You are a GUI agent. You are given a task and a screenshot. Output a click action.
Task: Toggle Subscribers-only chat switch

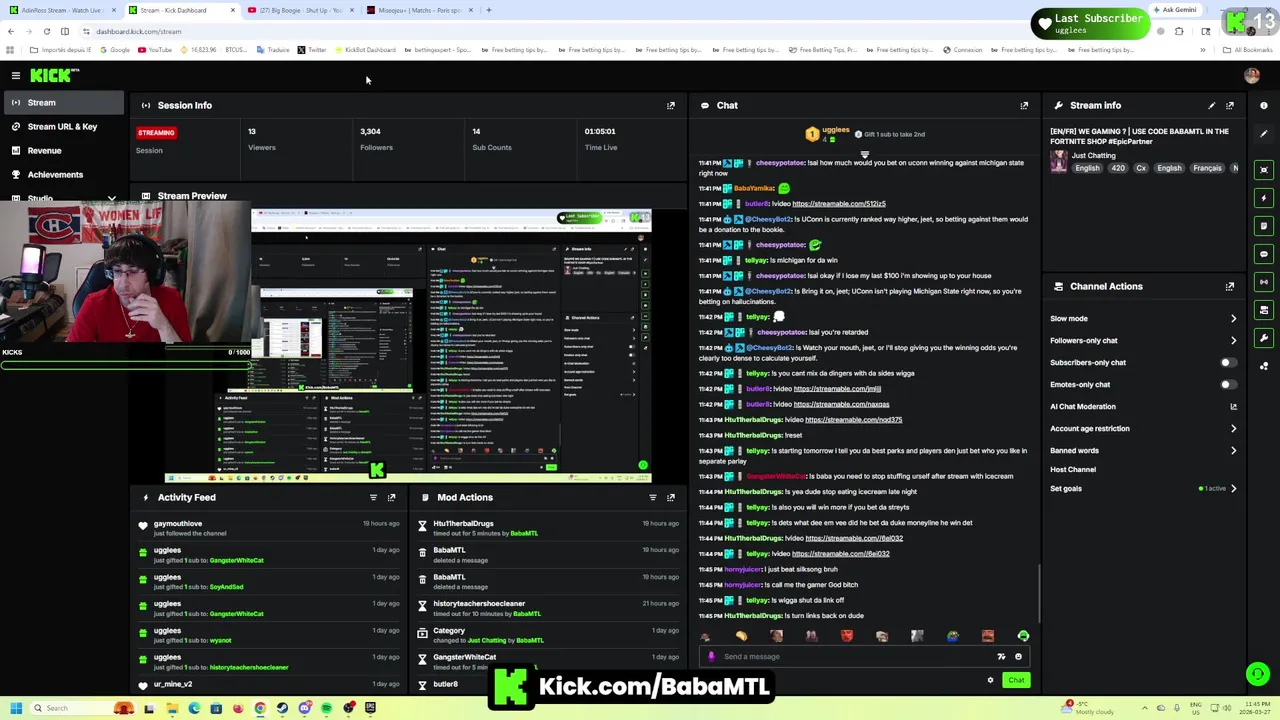click(1228, 363)
